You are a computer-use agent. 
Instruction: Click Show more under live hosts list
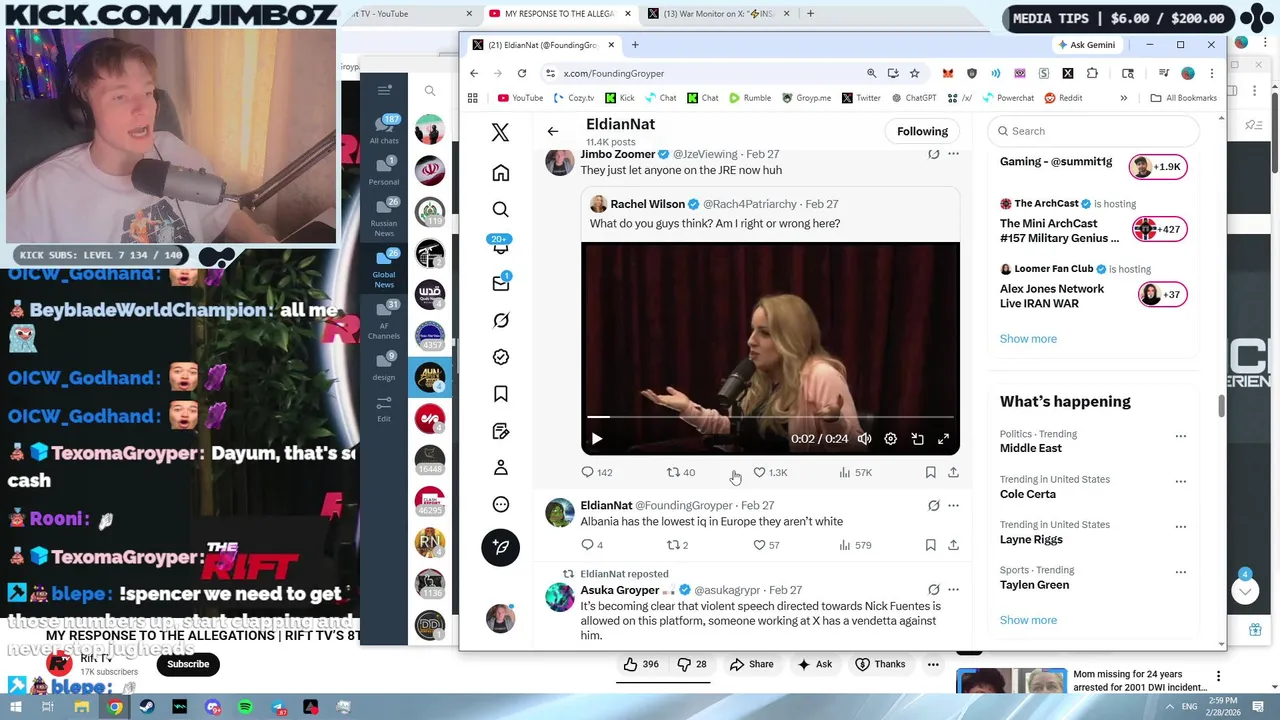click(x=1028, y=339)
